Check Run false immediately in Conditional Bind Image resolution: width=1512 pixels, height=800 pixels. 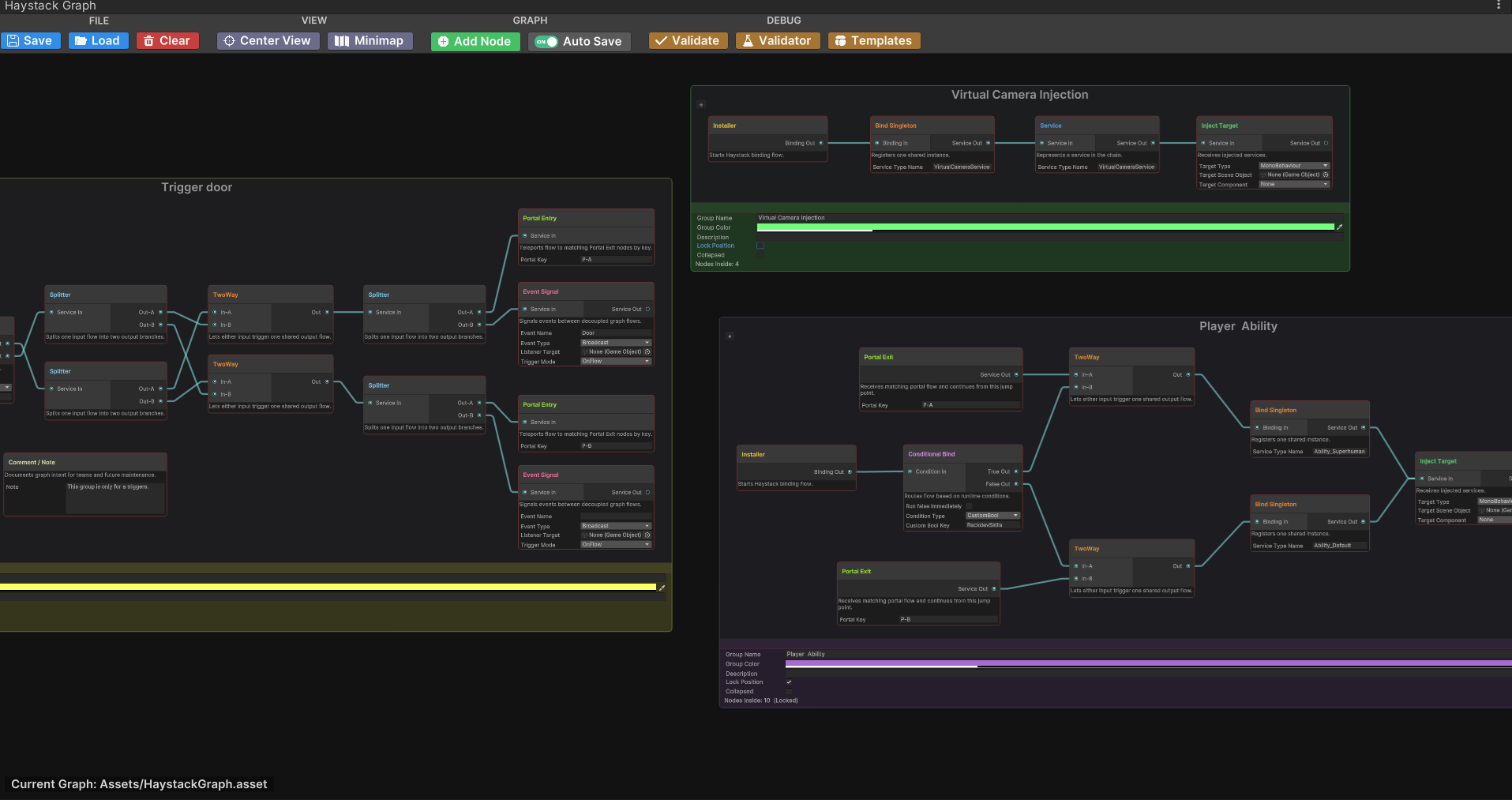coord(969,506)
